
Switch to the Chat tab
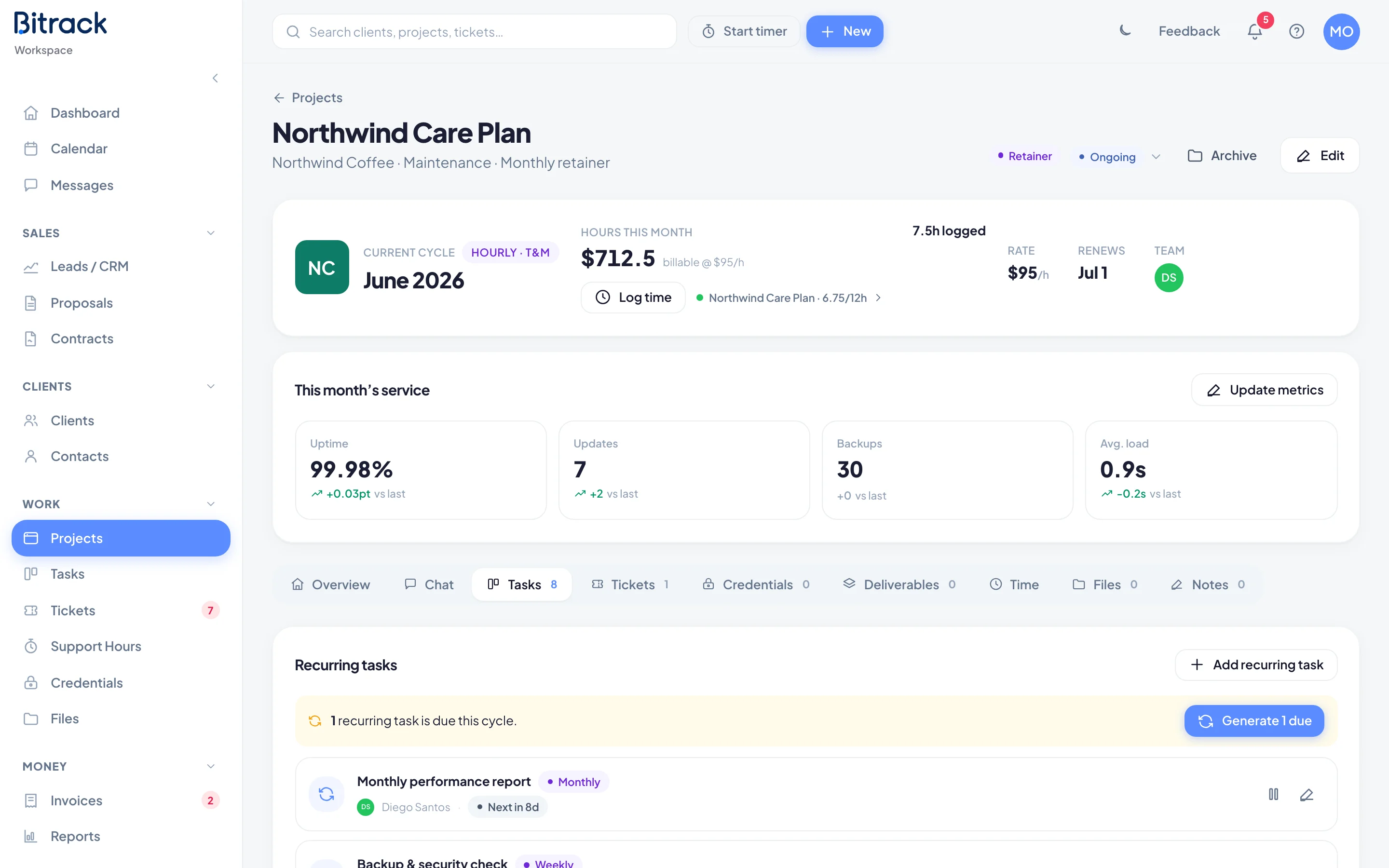(x=429, y=584)
